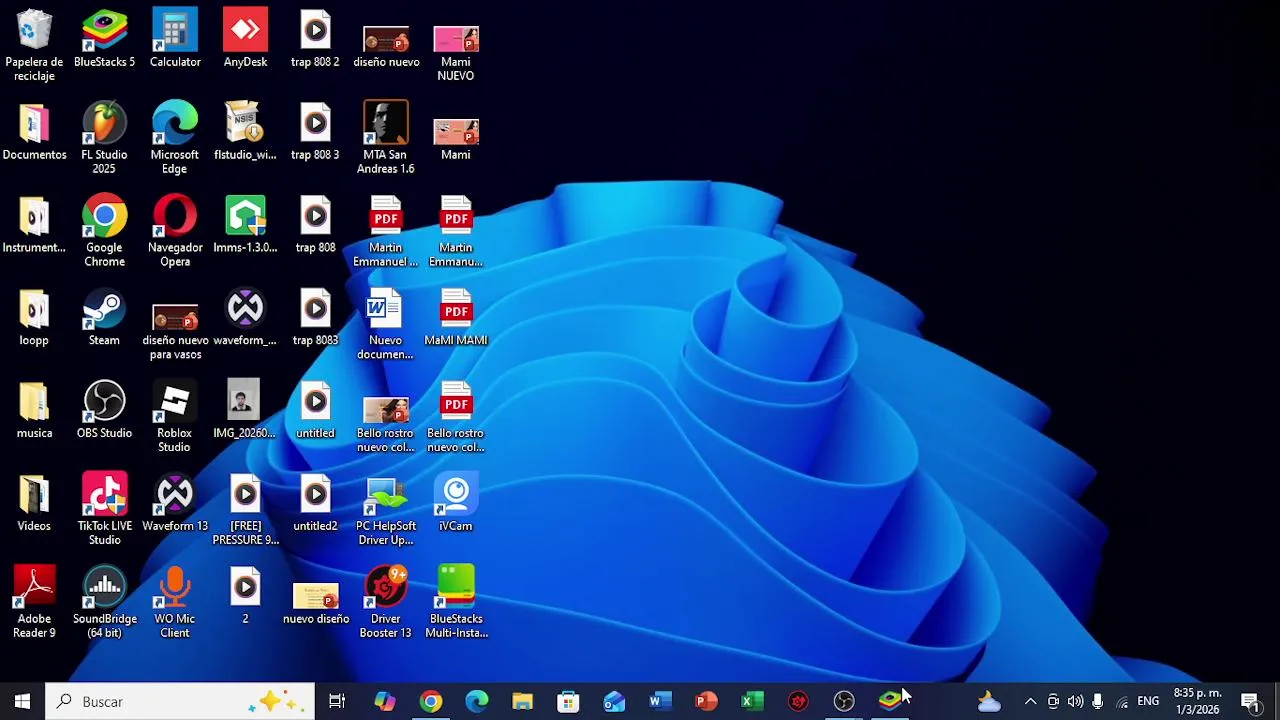Select the WO Mic Client icon

(x=175, y=603)
